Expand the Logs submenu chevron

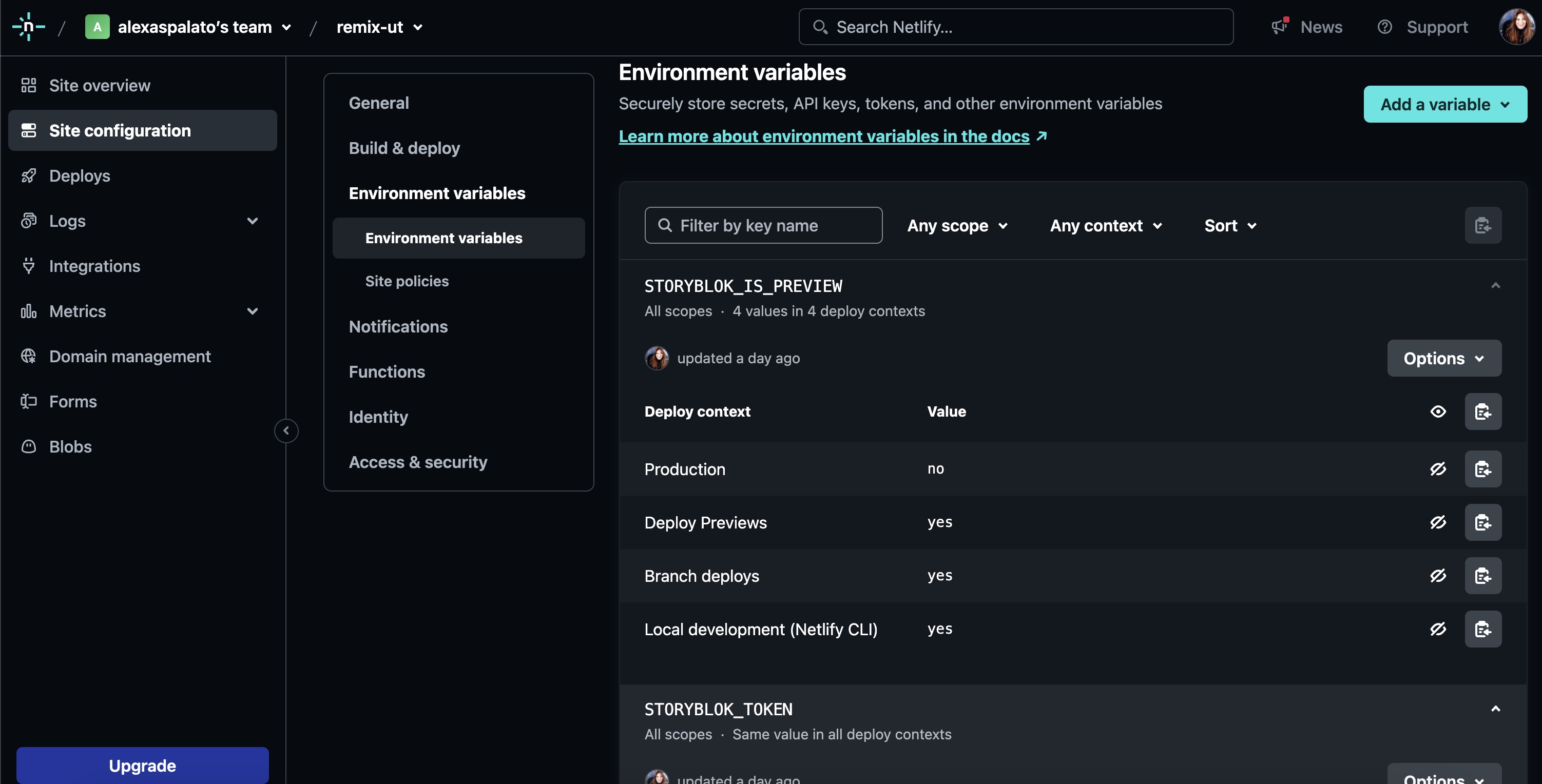click(253, 221)
